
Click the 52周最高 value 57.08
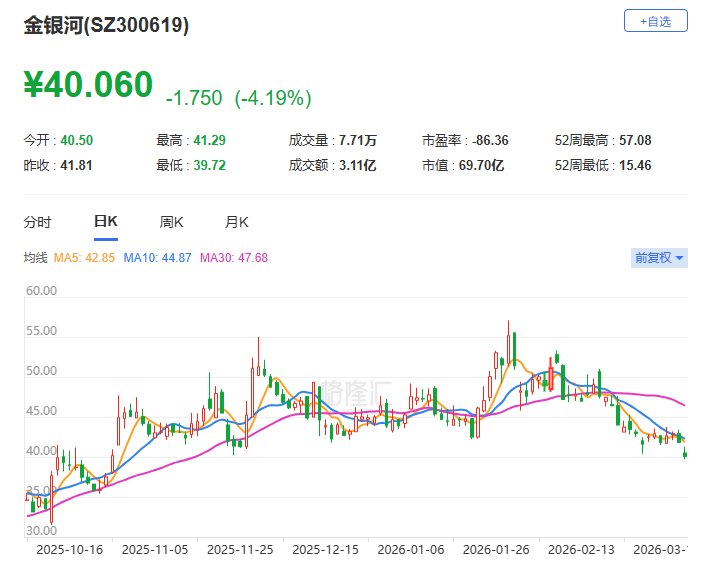tap(636, 140)
